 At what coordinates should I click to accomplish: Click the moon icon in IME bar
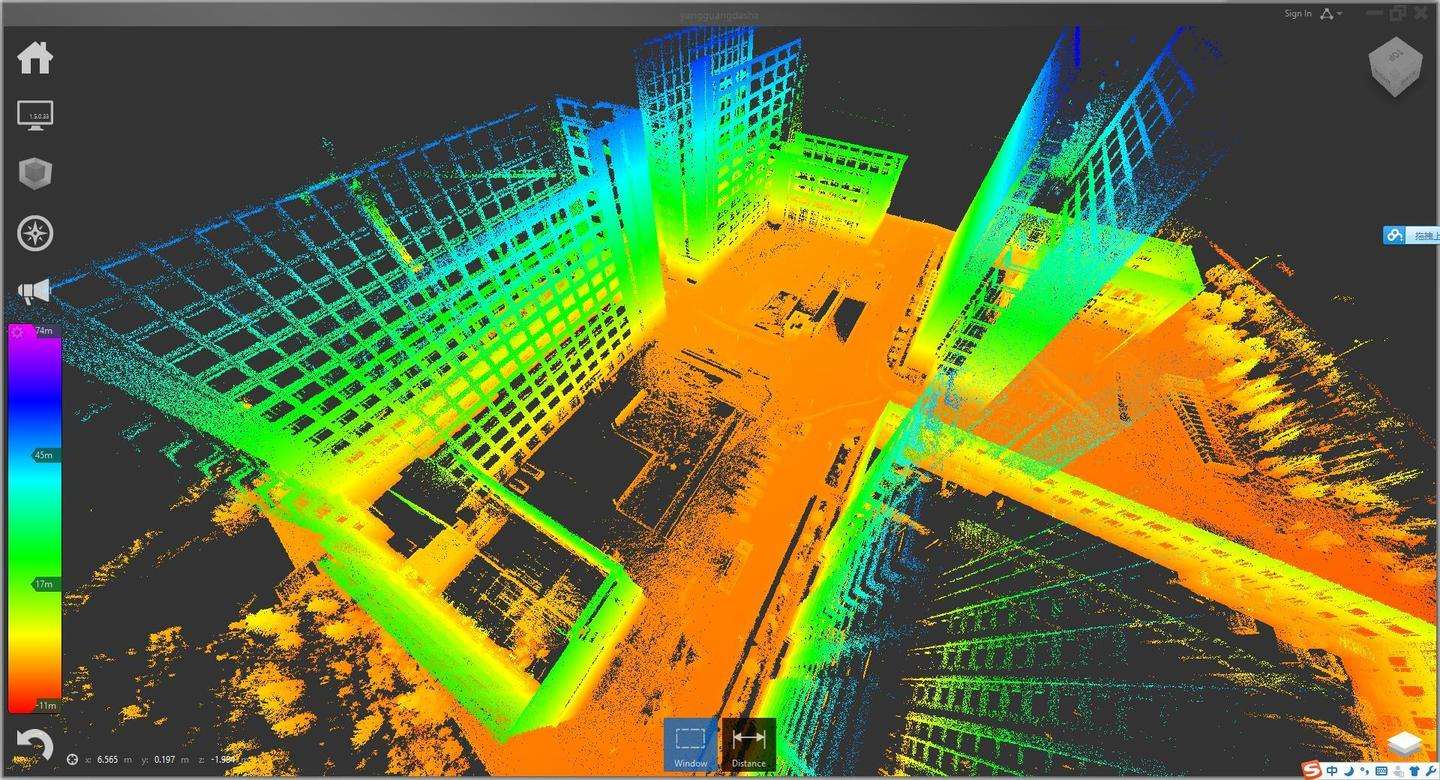coord(1349,771)
